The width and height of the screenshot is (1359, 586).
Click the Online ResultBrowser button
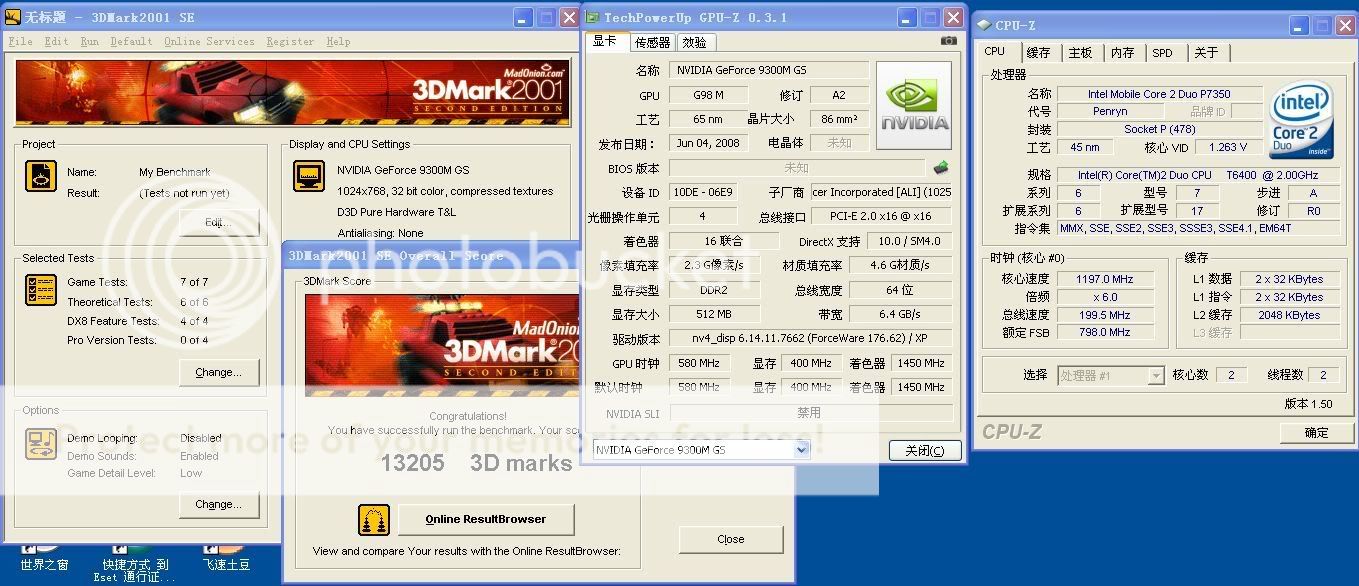tap(486, 519)
